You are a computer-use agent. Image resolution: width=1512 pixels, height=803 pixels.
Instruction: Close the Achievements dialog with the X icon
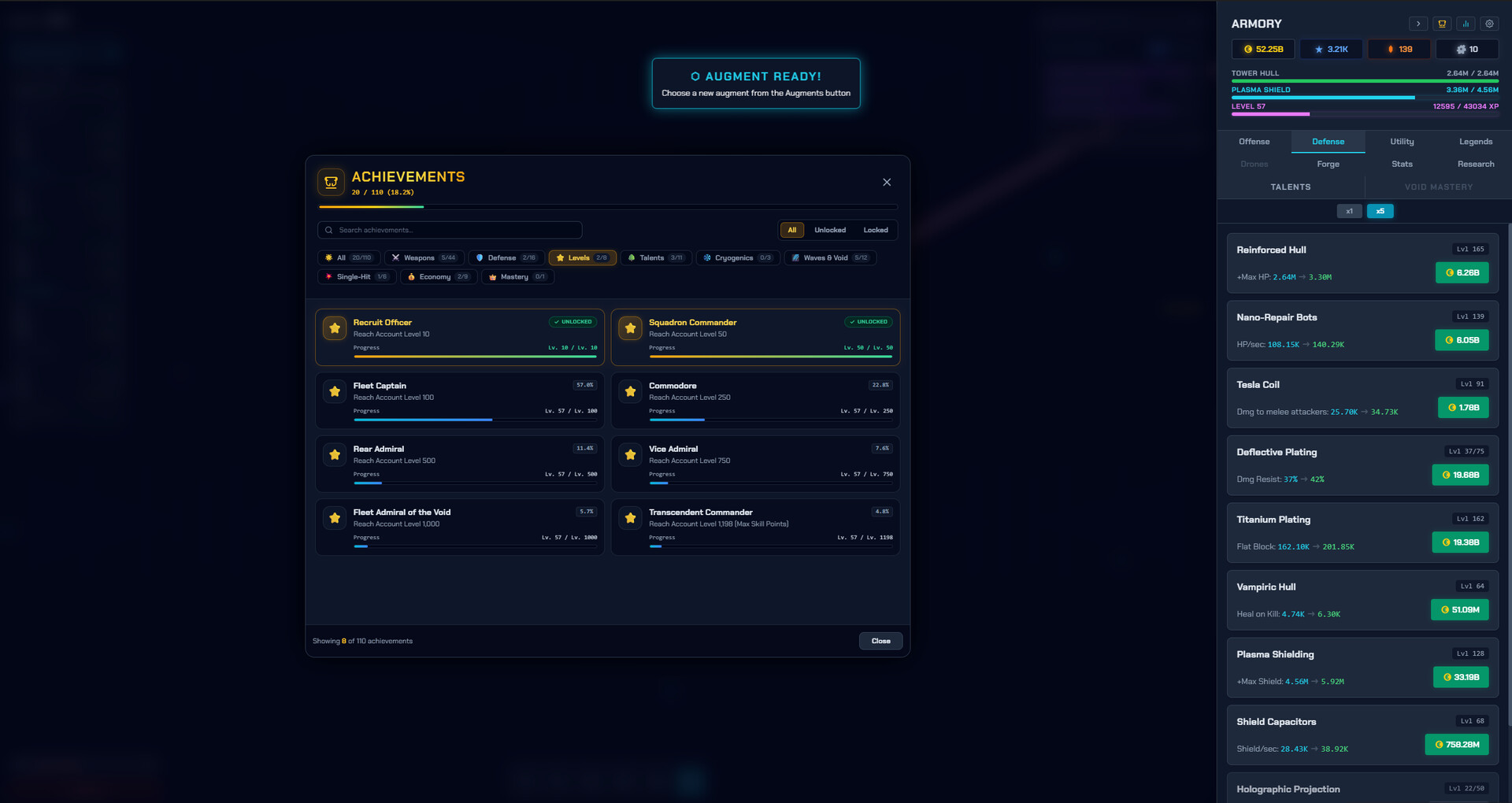click(887, 182)
